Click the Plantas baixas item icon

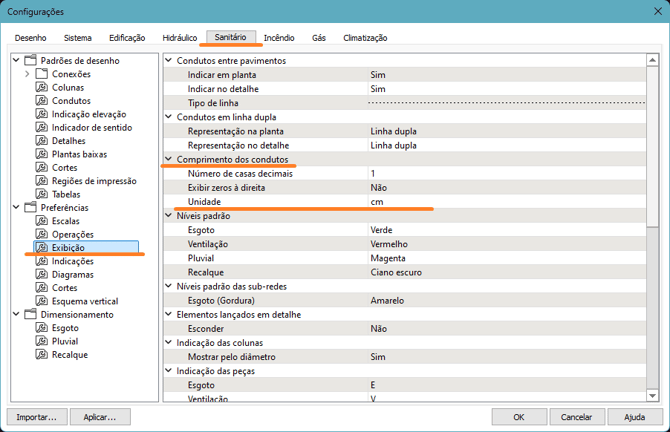pos(42,154)
